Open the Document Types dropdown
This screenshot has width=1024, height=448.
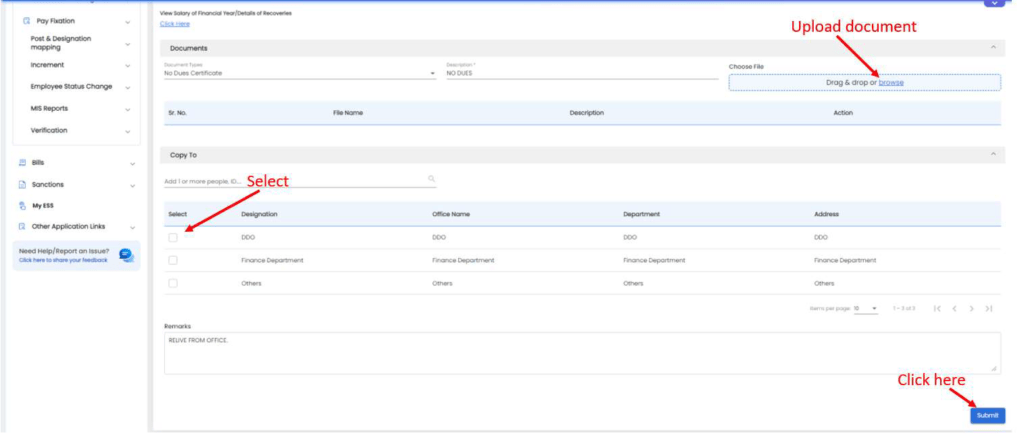pos(300,73)
